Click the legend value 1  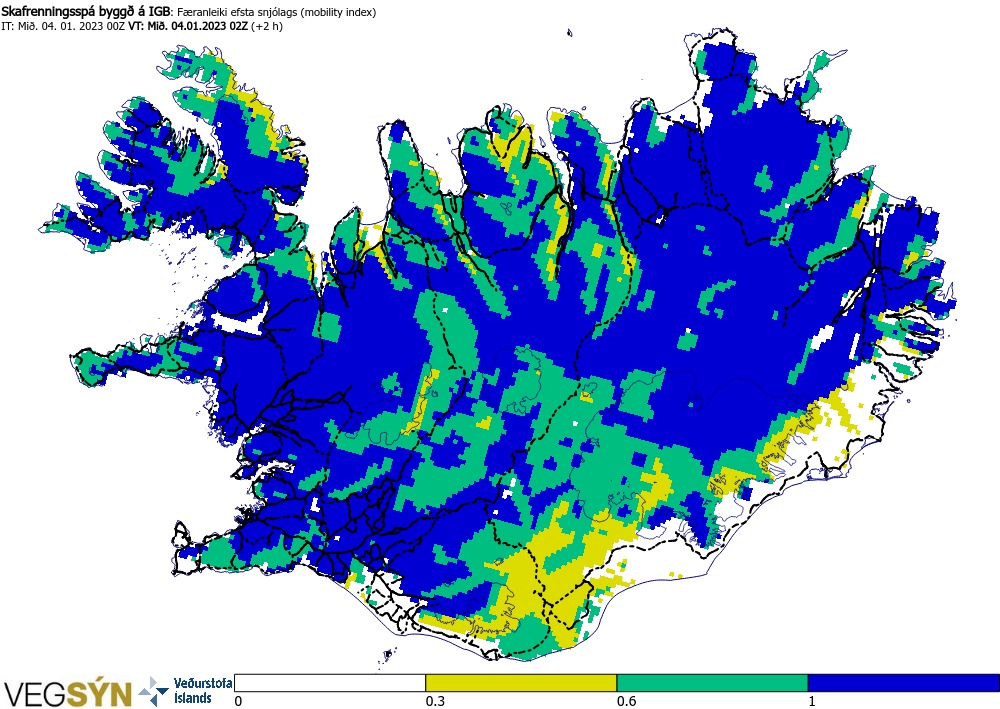(812, 701)
